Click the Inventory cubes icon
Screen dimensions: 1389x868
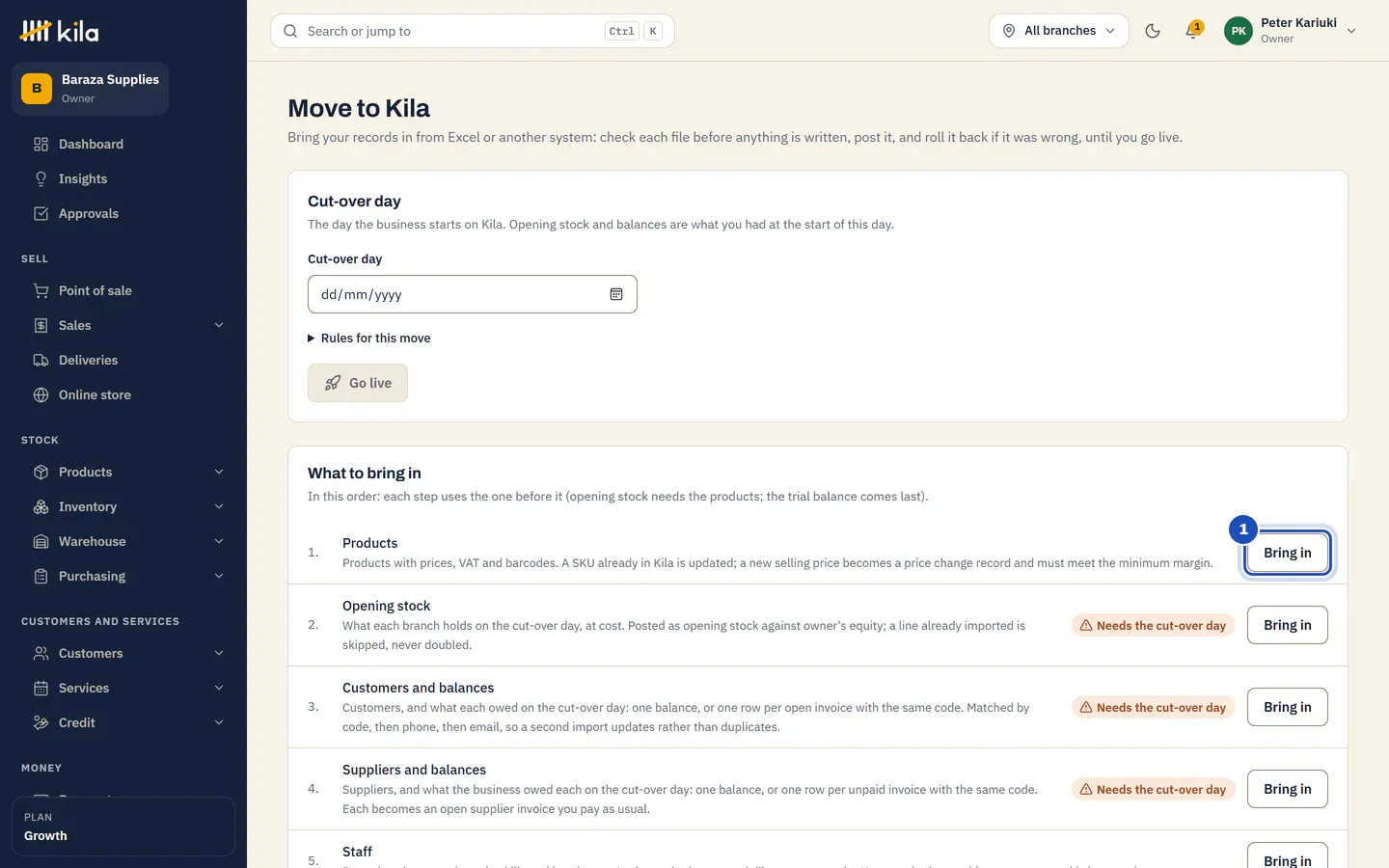click(x=41, y=507)
